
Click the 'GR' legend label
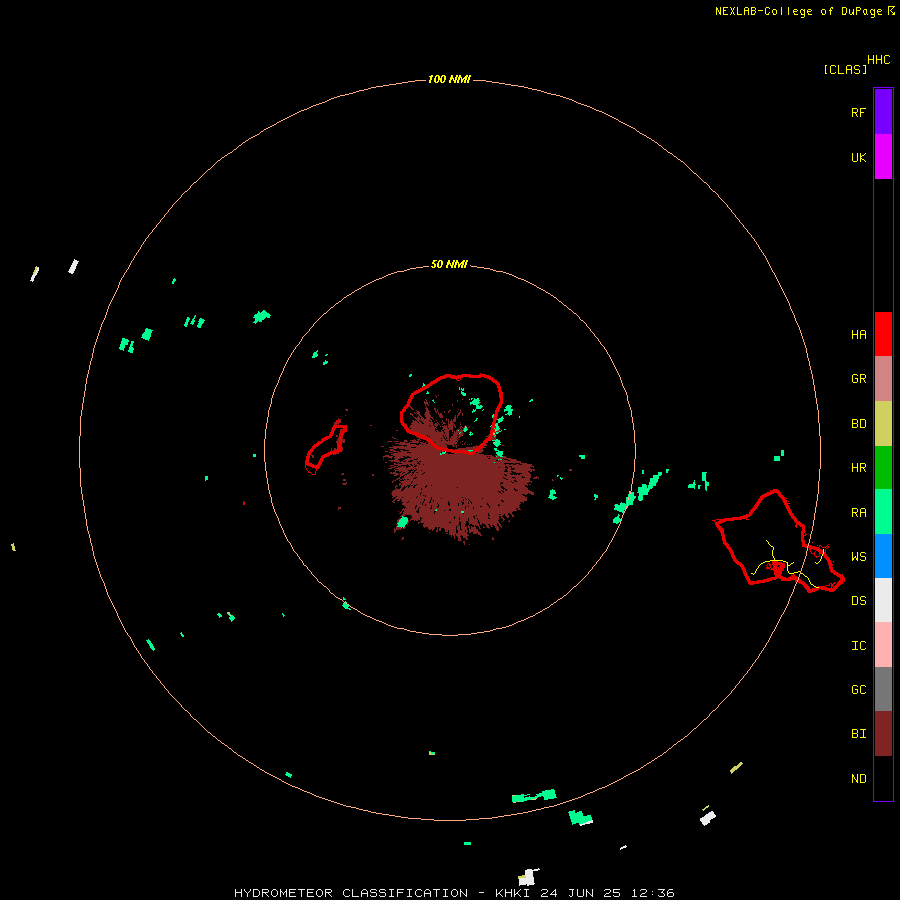click(x=858, y=379)
